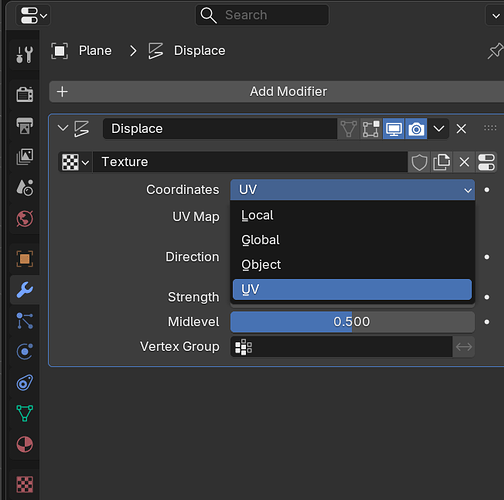
Task: Click the modifier drag handle grip
Action: click(x=490, y=128)
